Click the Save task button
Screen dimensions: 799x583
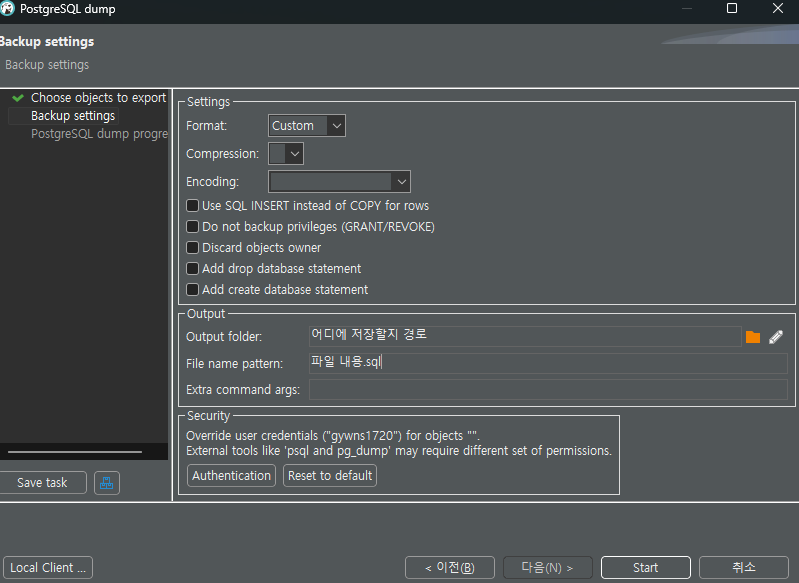click(42, 483)
